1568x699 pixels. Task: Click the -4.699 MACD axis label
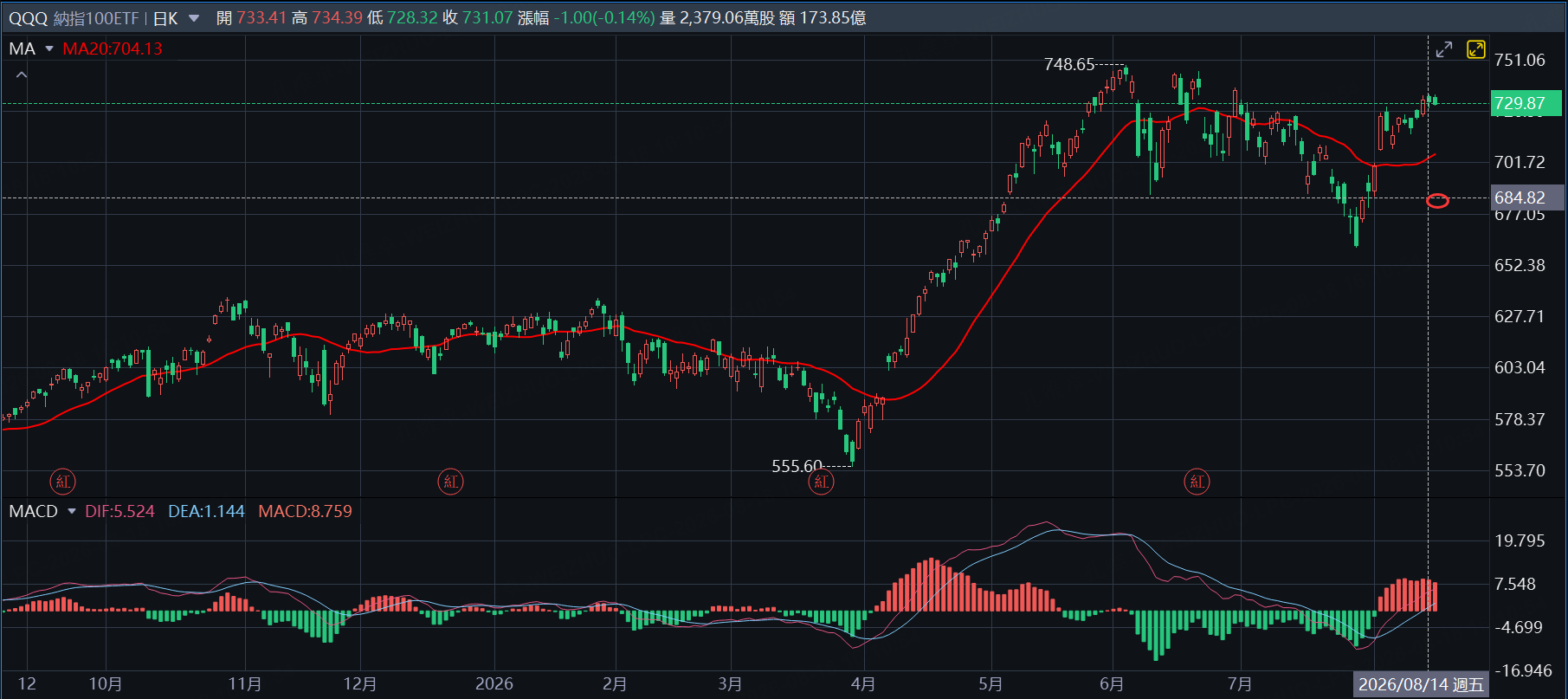point(1519,627)
